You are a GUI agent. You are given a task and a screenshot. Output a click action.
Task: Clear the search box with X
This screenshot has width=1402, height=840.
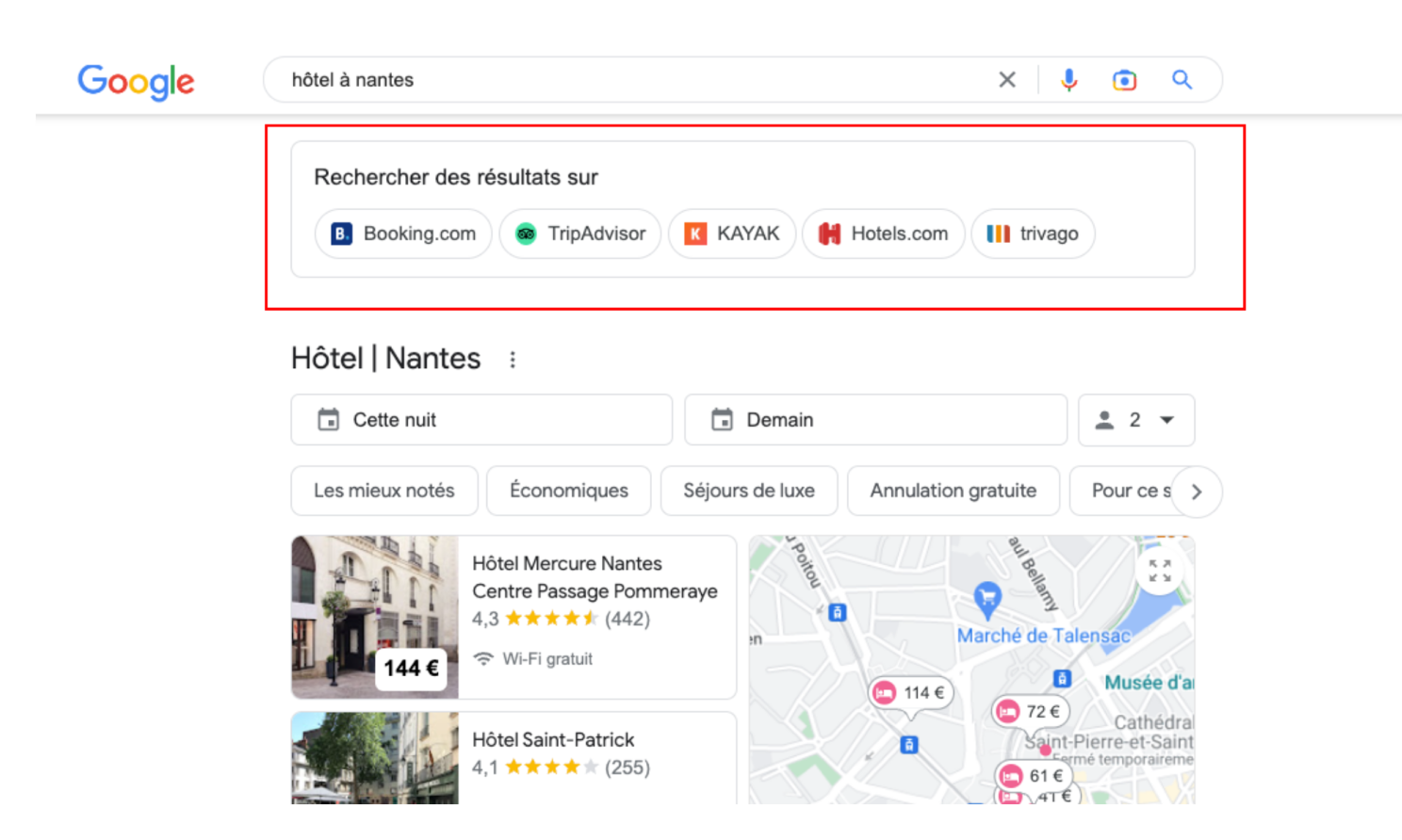[1007, 80]
